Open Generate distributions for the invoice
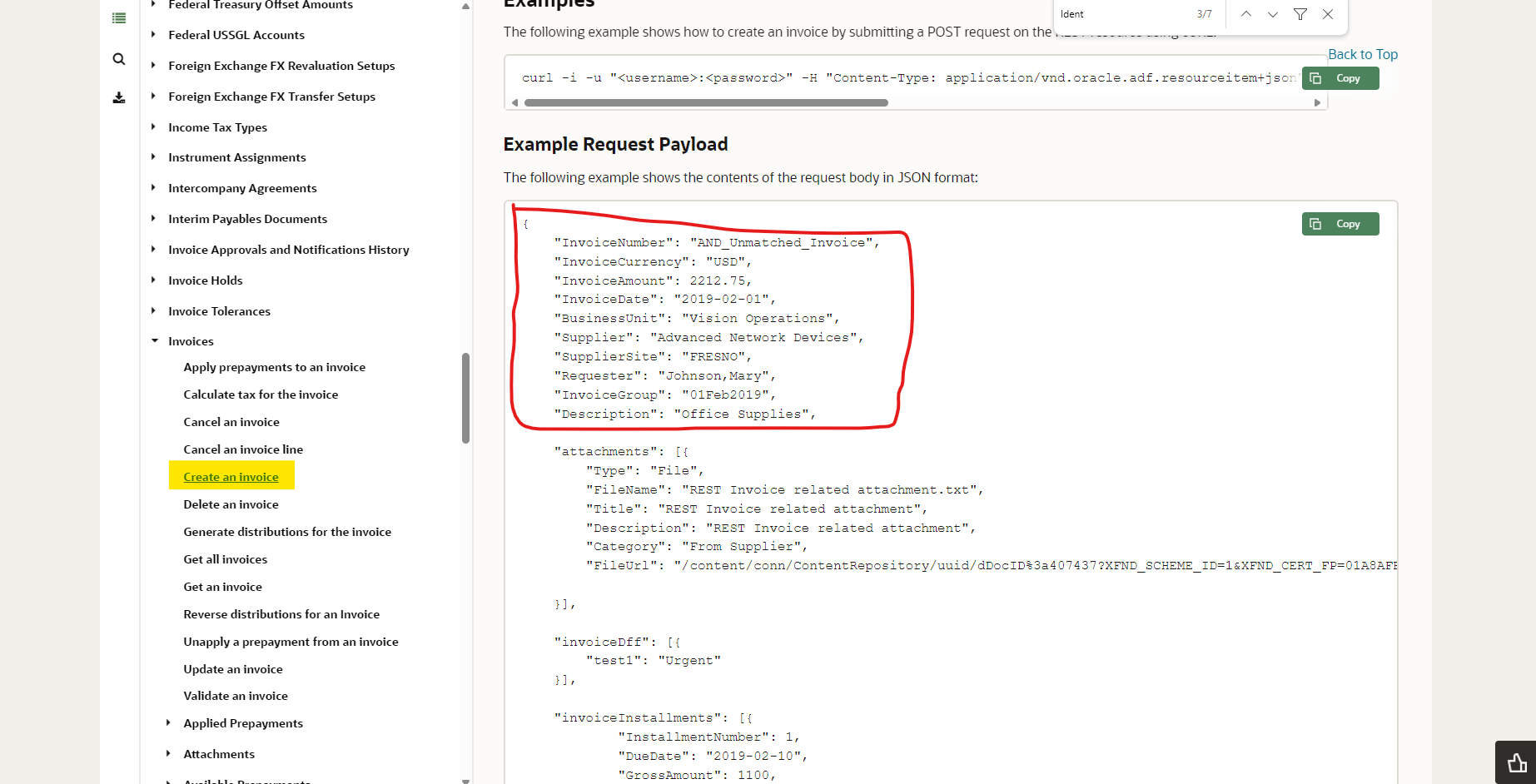This screenshot has width=1536, height=784. pos(287,532)
